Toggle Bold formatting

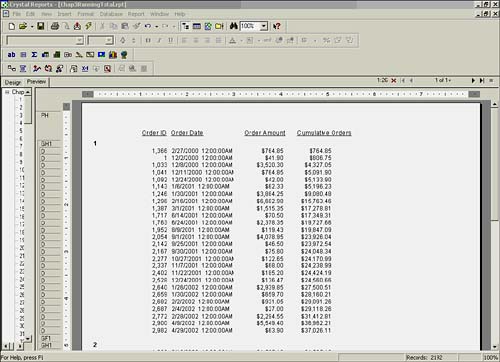[x=148, y=40]
